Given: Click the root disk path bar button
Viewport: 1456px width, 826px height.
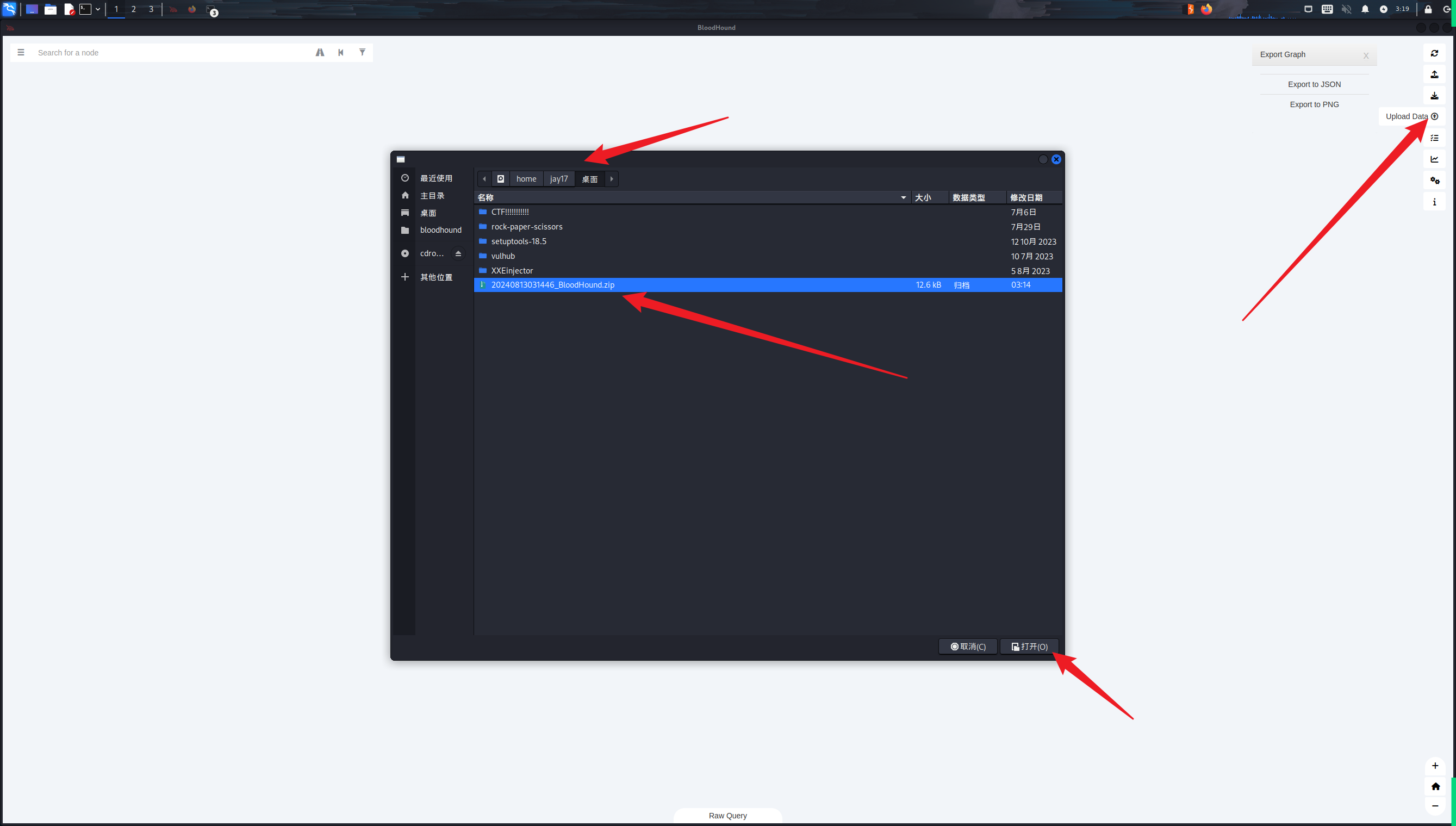Looking at the screenshot, I should coord(500,179).
